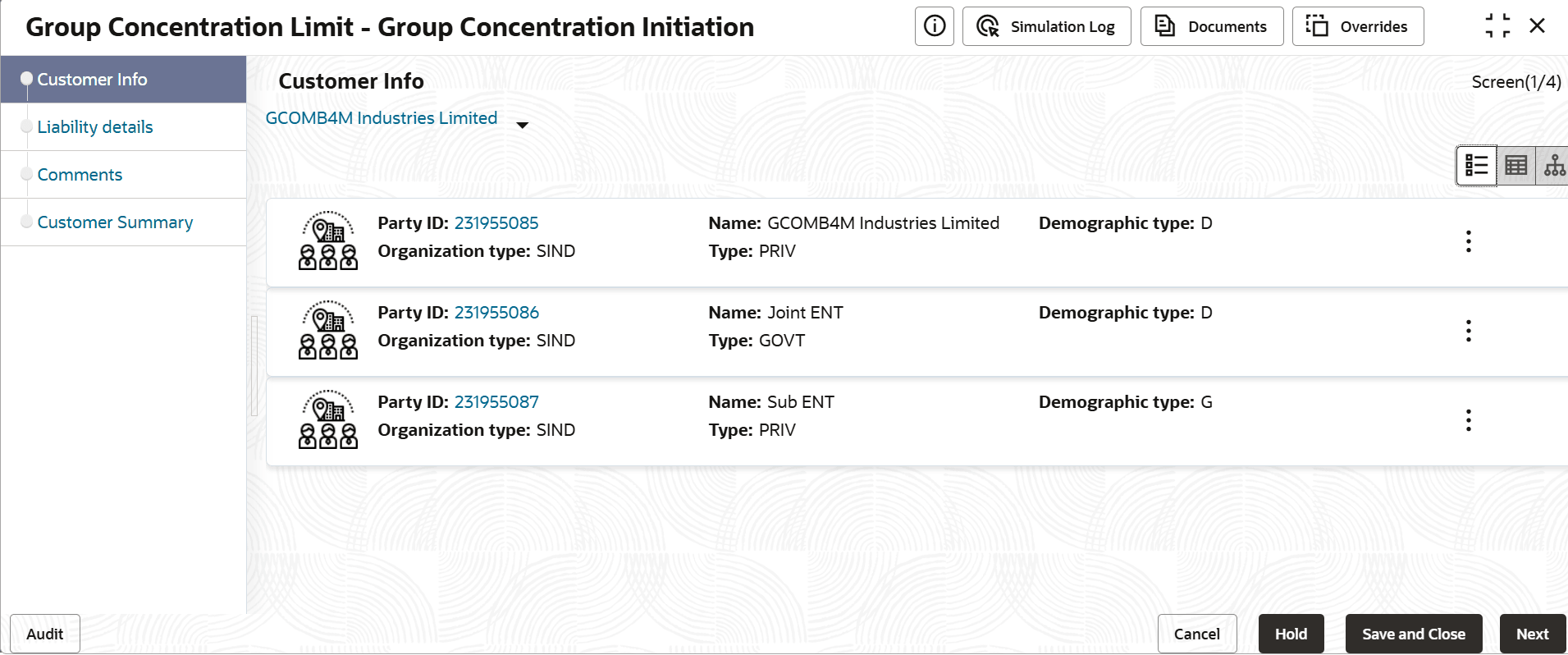Switch to list view layout

[x=1476, y=166]
